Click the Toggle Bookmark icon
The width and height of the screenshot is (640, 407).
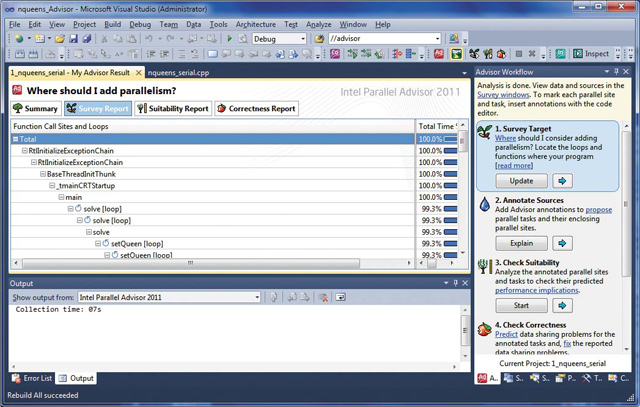[x=213, y=53]
